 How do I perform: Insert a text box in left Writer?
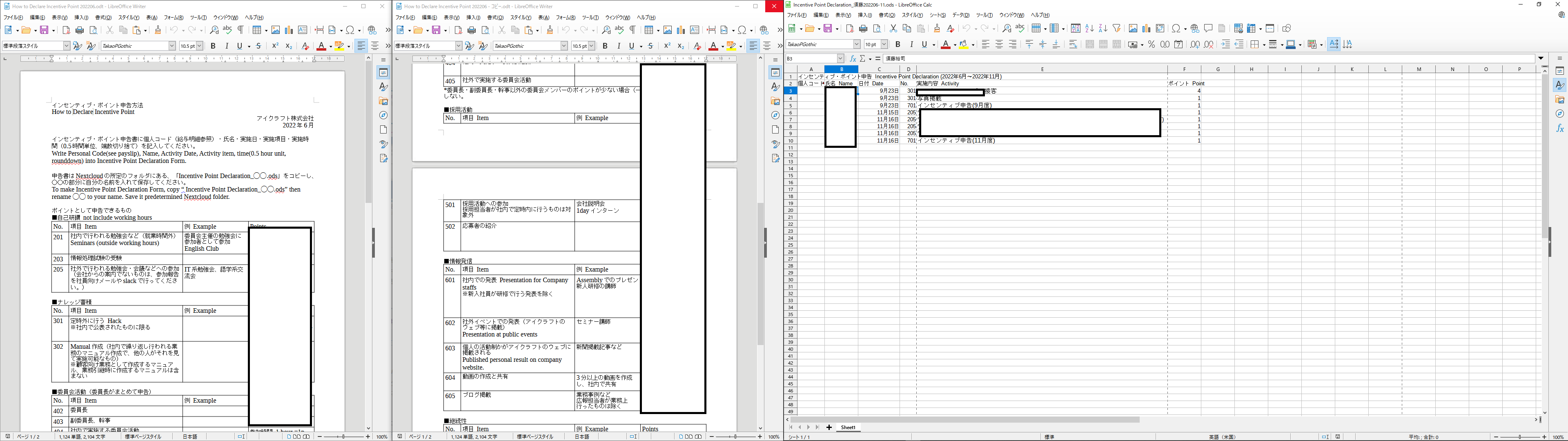tap(303, 30)
